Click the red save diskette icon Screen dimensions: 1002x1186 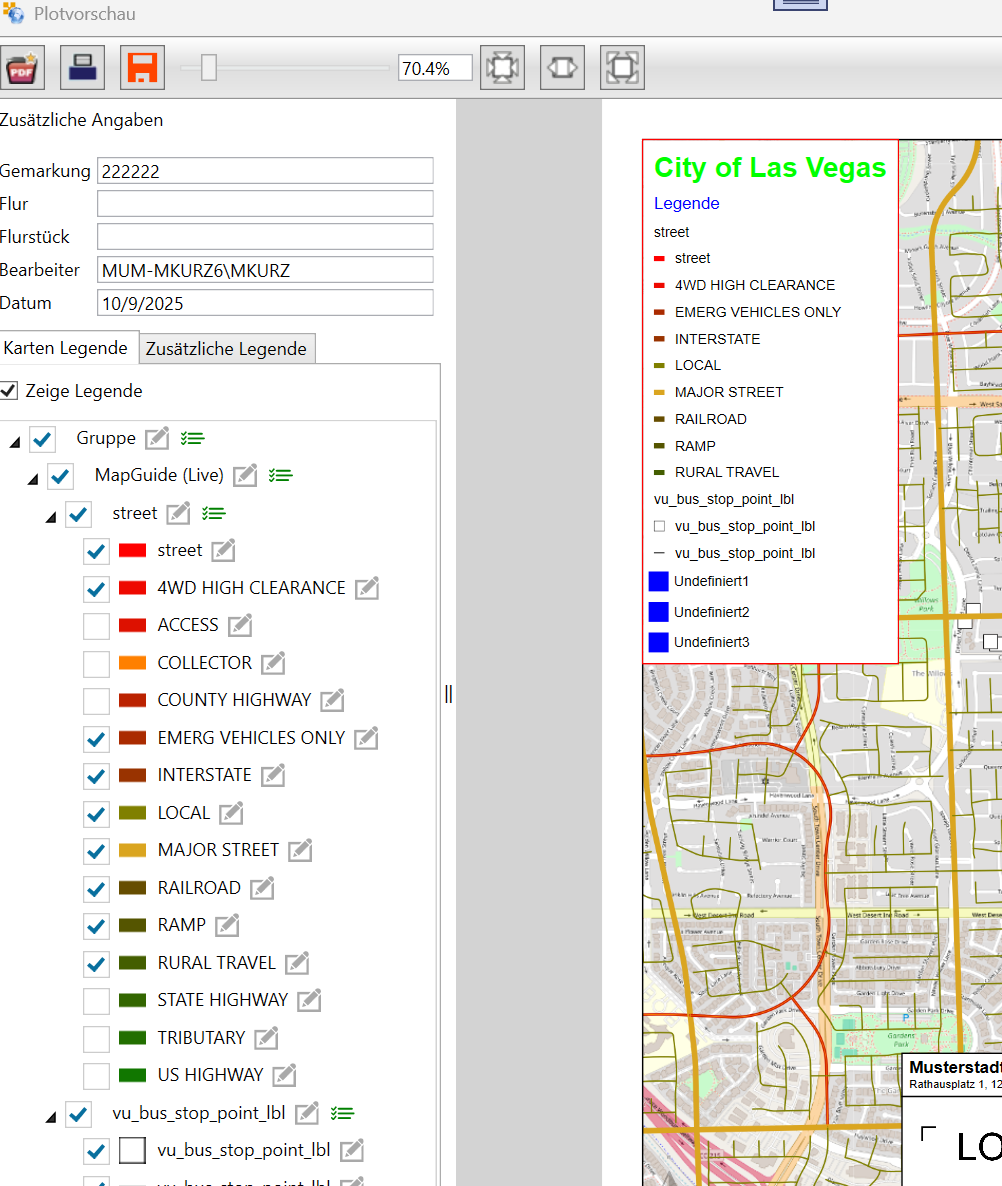(142, 68)
